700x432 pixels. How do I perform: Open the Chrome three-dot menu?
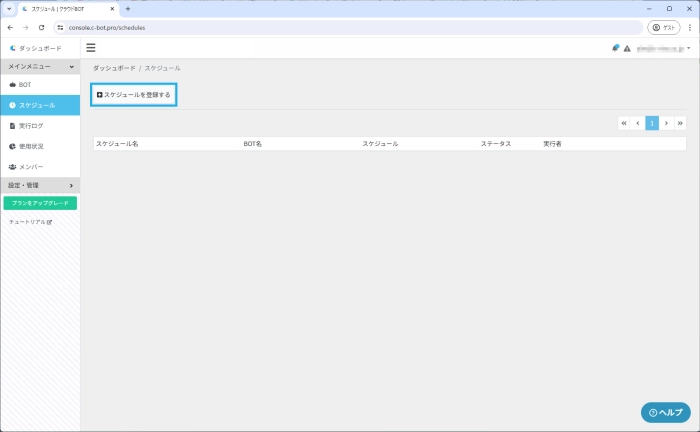(x=687, y=28)
